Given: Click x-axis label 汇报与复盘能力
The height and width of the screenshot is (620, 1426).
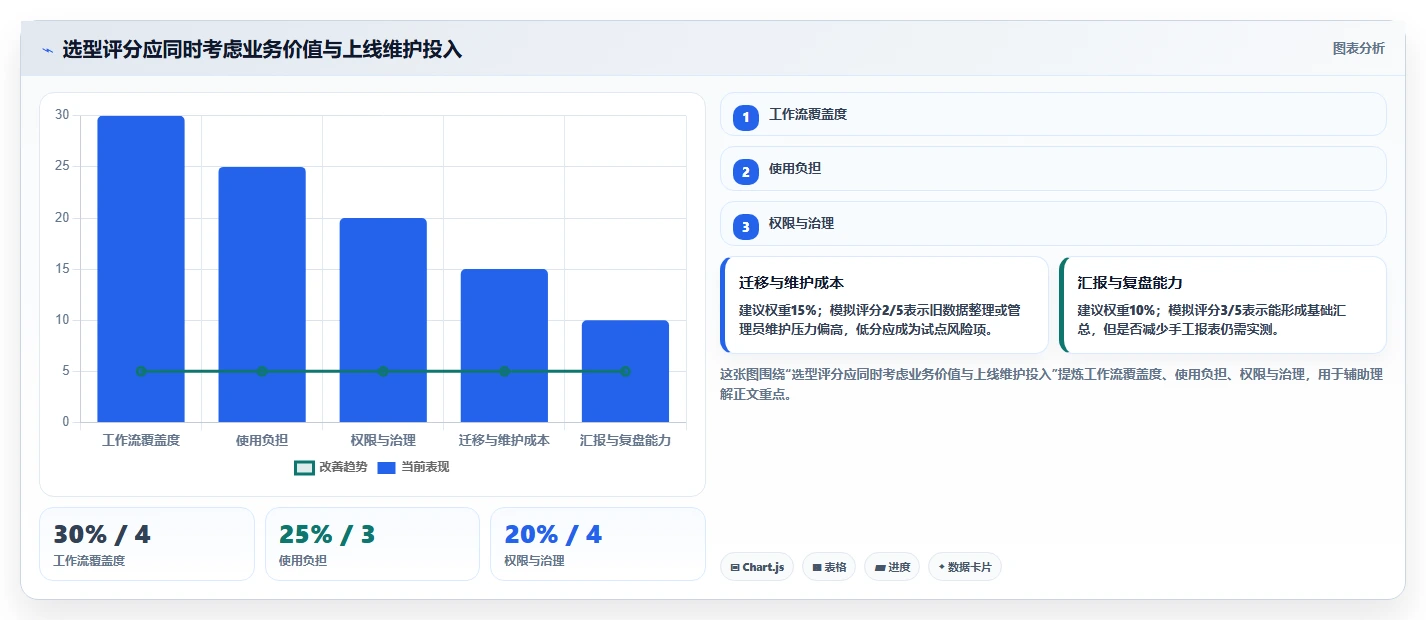Looking at the screenshot, I should click(625, 440).
